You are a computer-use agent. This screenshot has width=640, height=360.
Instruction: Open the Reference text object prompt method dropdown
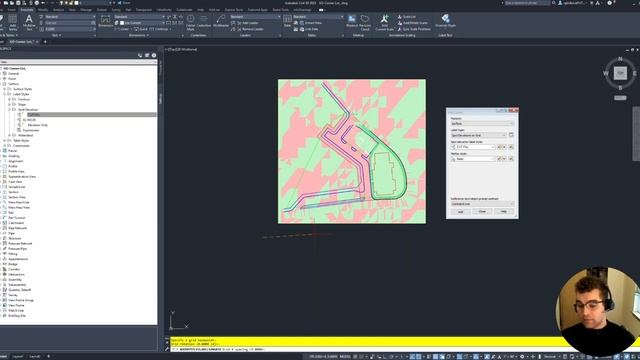pyautogui.click(x=482, y=204)
